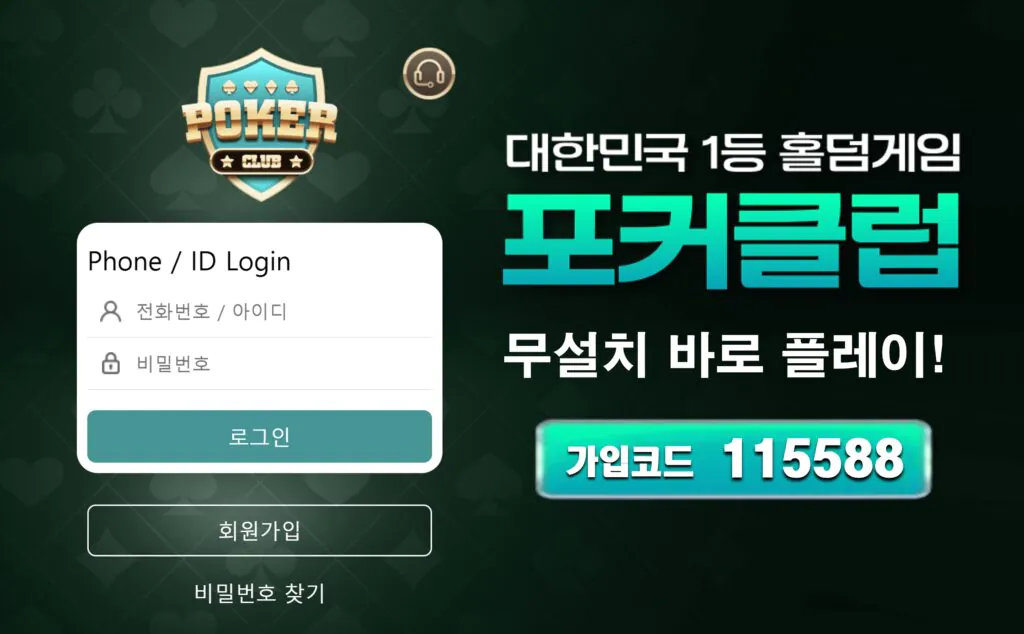Click the 115588 code number
The image size is (1024, 634).
coord(813,458)
